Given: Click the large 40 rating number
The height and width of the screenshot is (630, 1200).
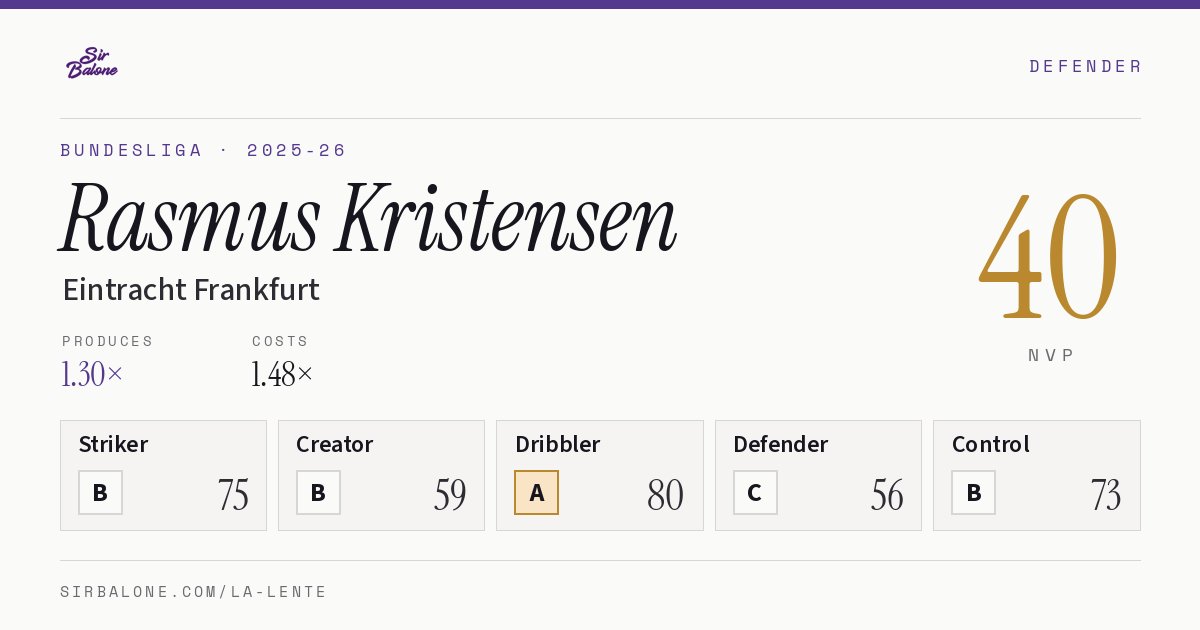Looking at the screenshot, I should (1049, 256).
